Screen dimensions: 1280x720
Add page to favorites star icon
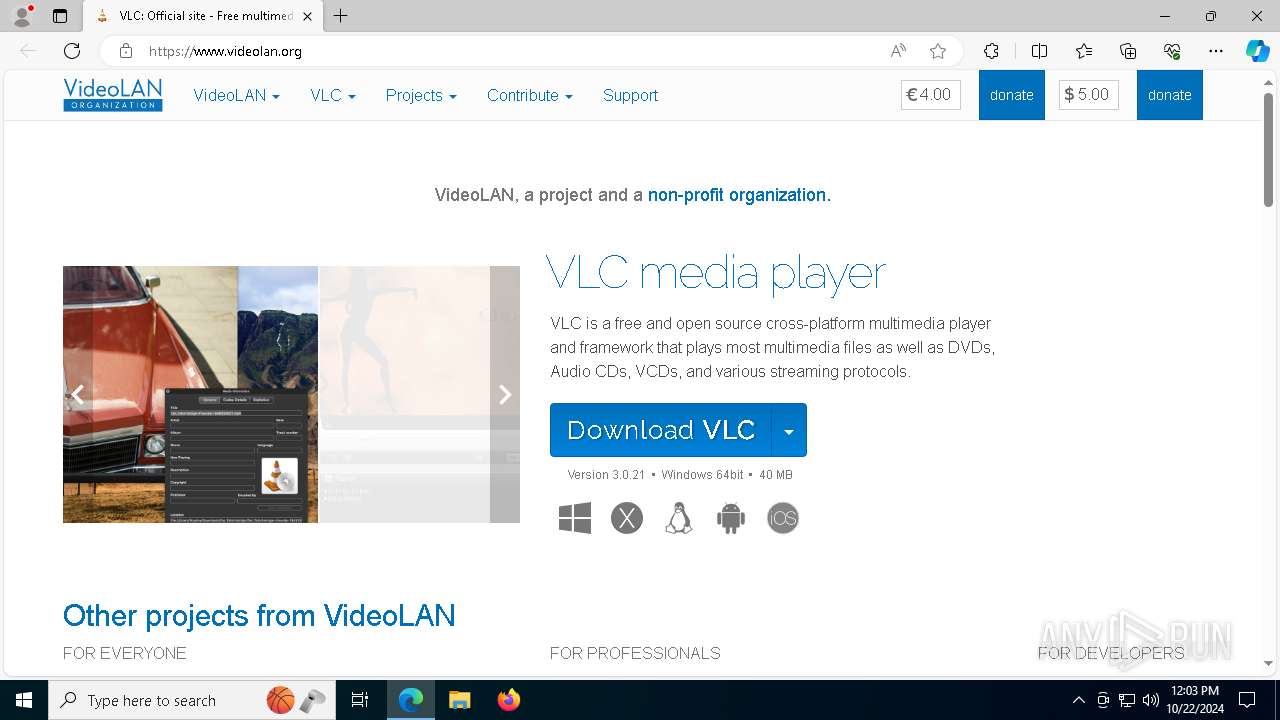[x=938, y=51]
